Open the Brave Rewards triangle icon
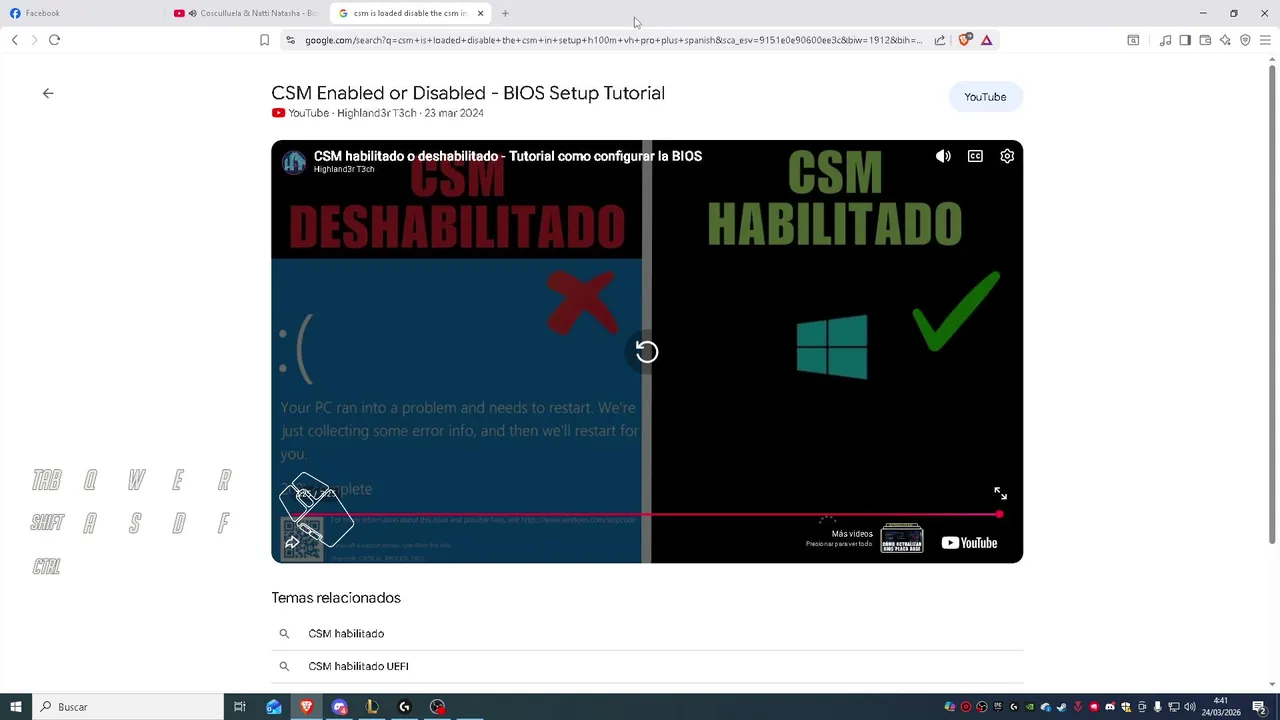This screenshot has height=720, width=1280. (x=986, y=40)
